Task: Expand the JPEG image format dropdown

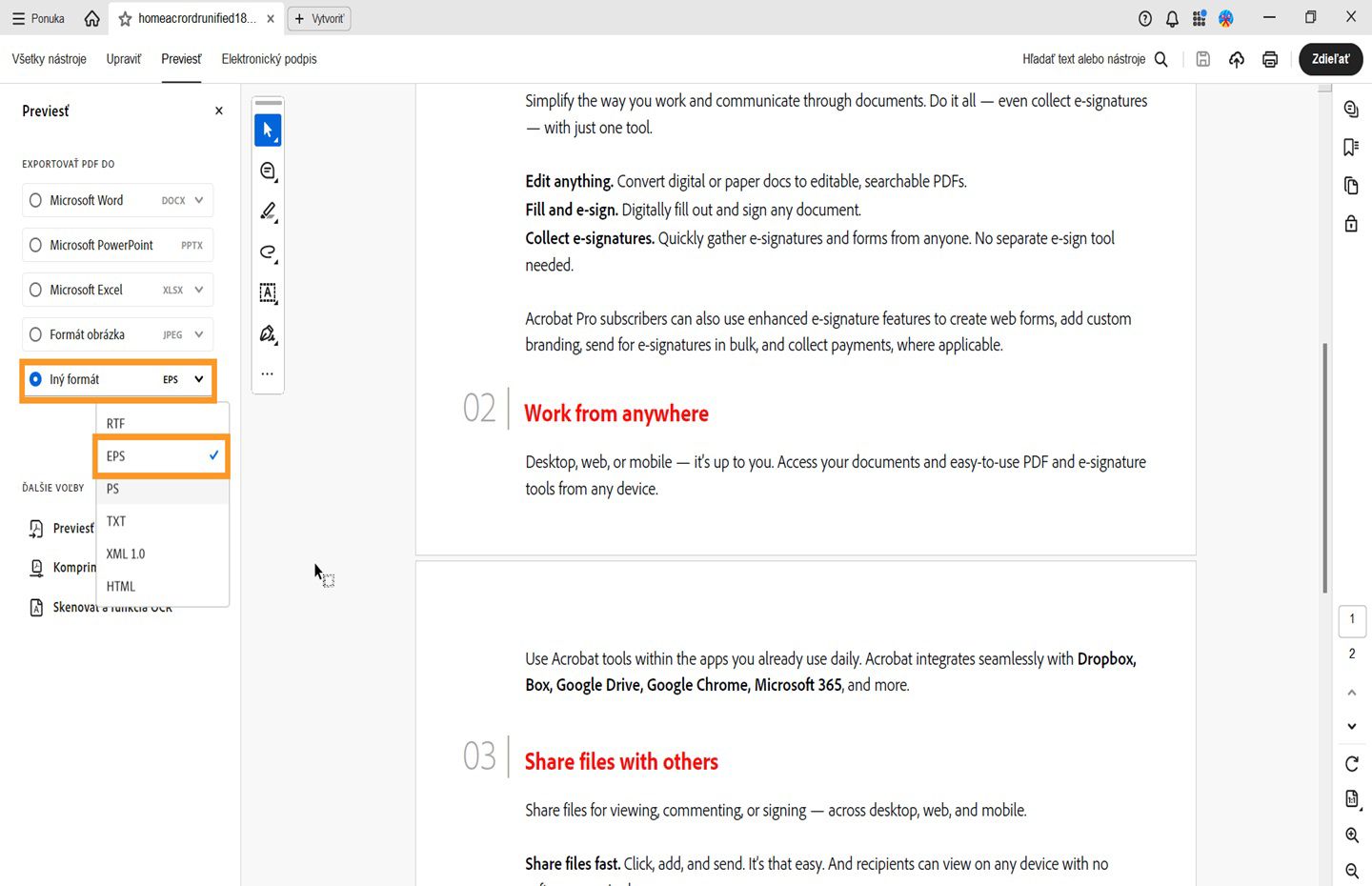Action: pos(197,334)
